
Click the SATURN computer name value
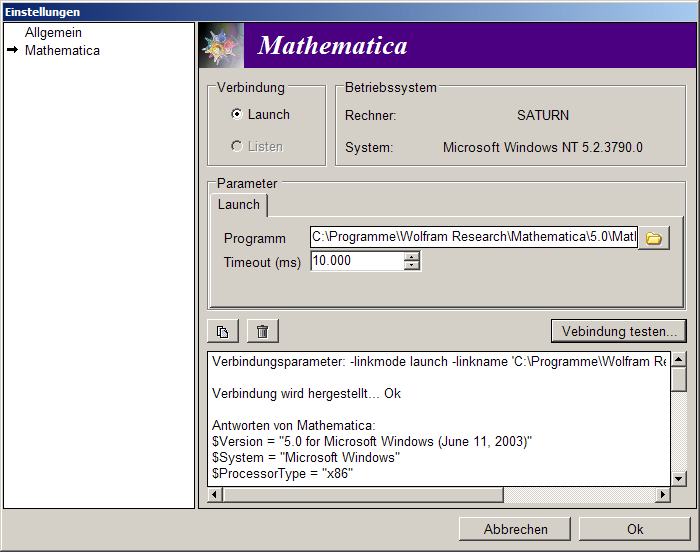click(x=543, y=116)
